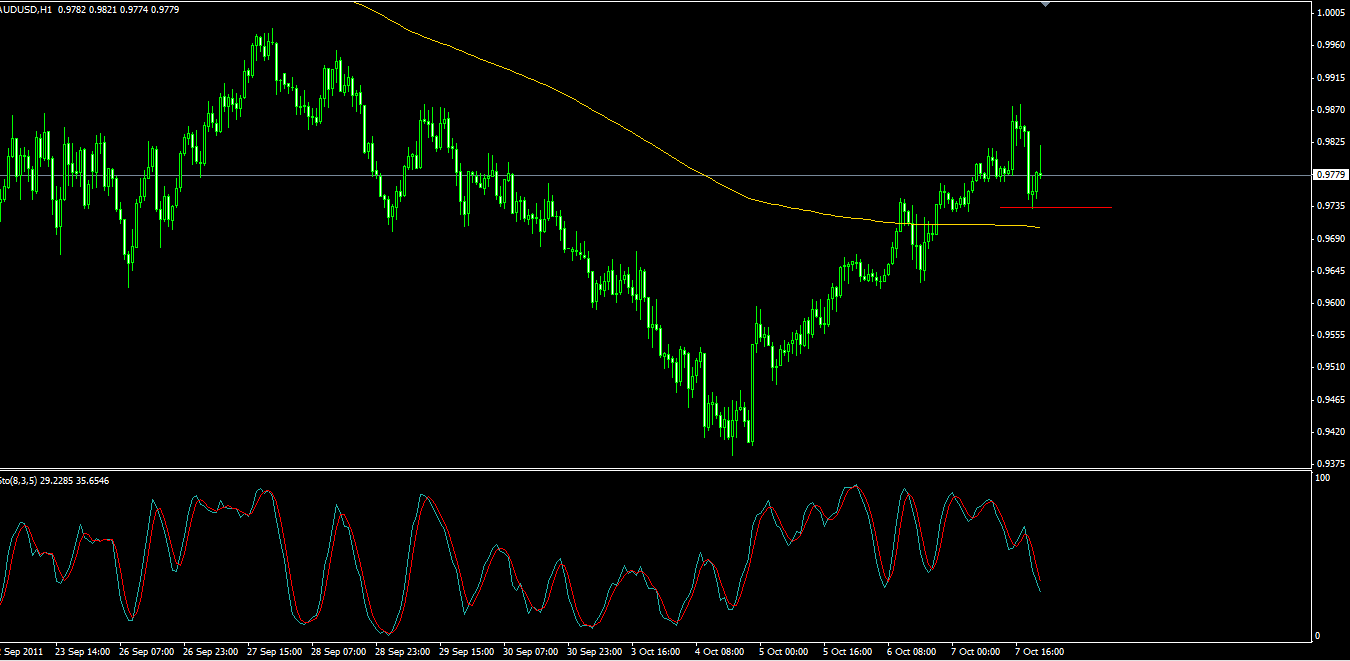Click the 5 Oct 16:00 time label
The height and width of the screenshot is (661, 1350).
849,652
